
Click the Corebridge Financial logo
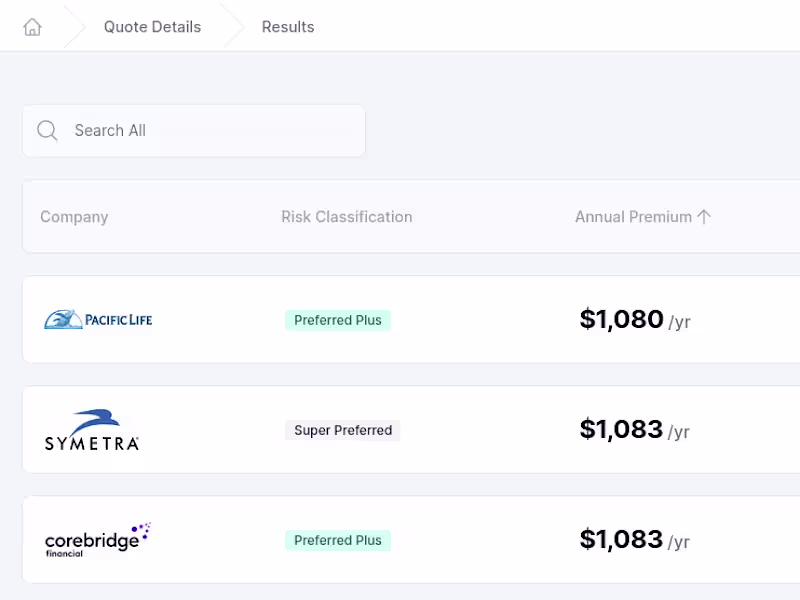[97, 540]
